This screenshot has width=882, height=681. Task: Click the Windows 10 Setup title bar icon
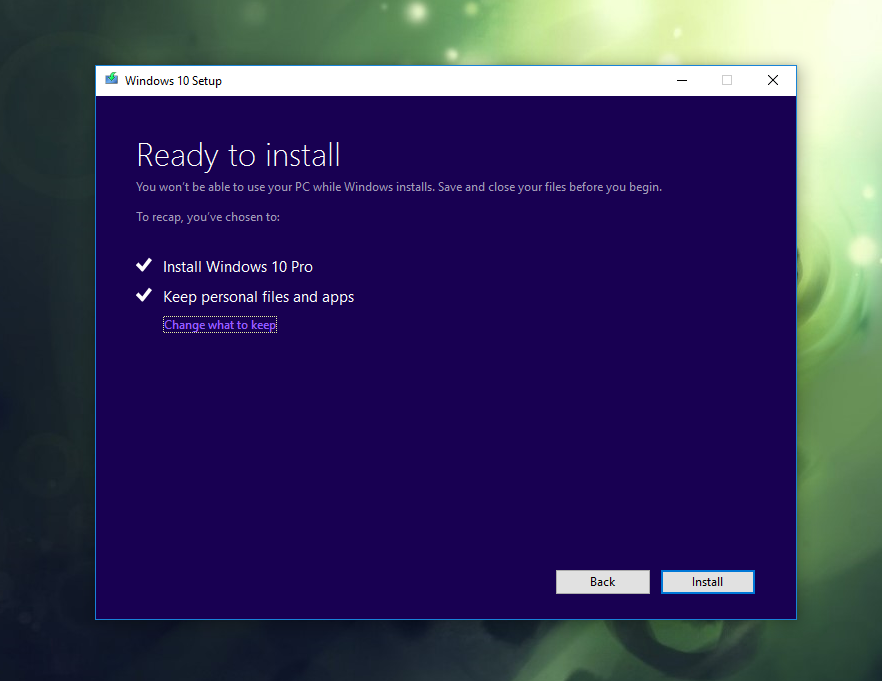pos(111,79)
